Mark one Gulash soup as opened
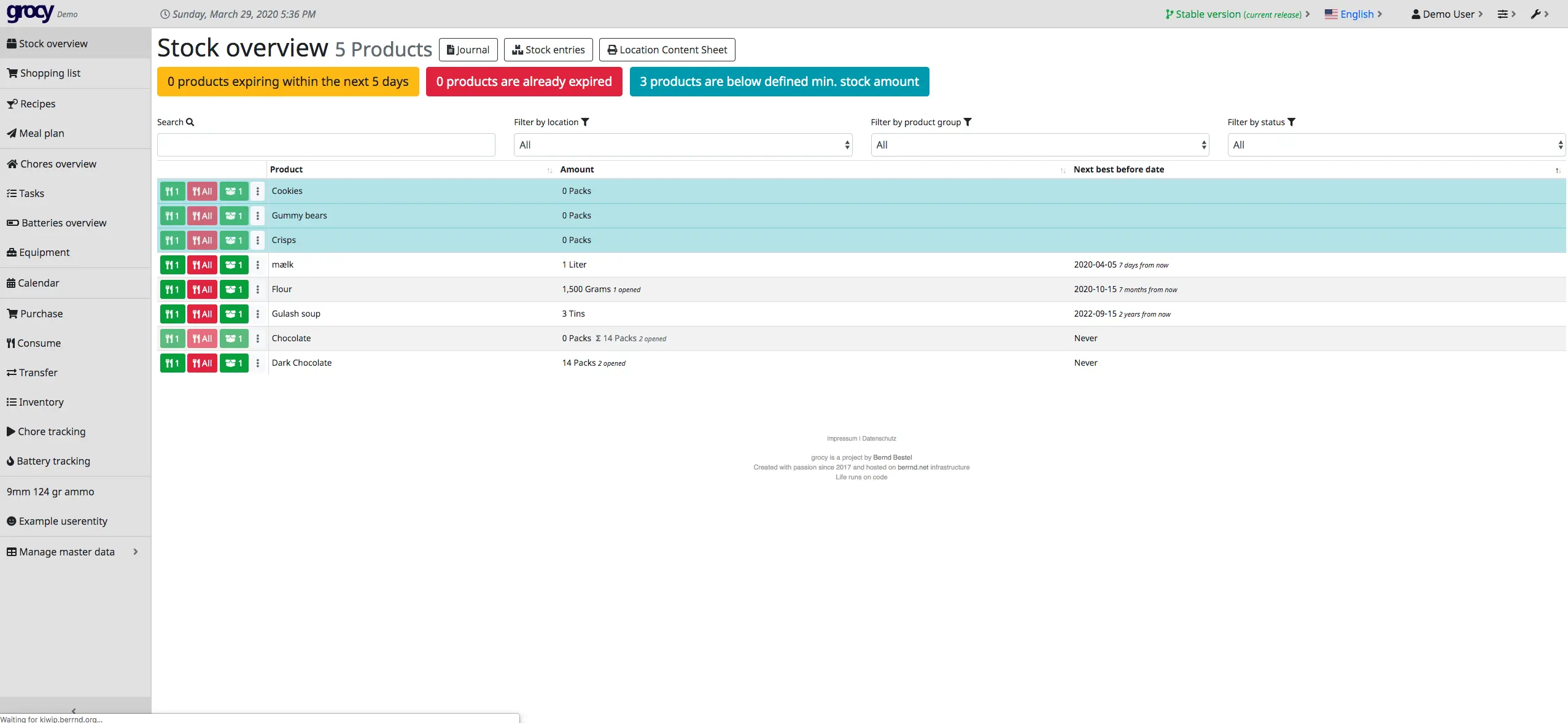The image size is (1568, 723). pos(234,314)
